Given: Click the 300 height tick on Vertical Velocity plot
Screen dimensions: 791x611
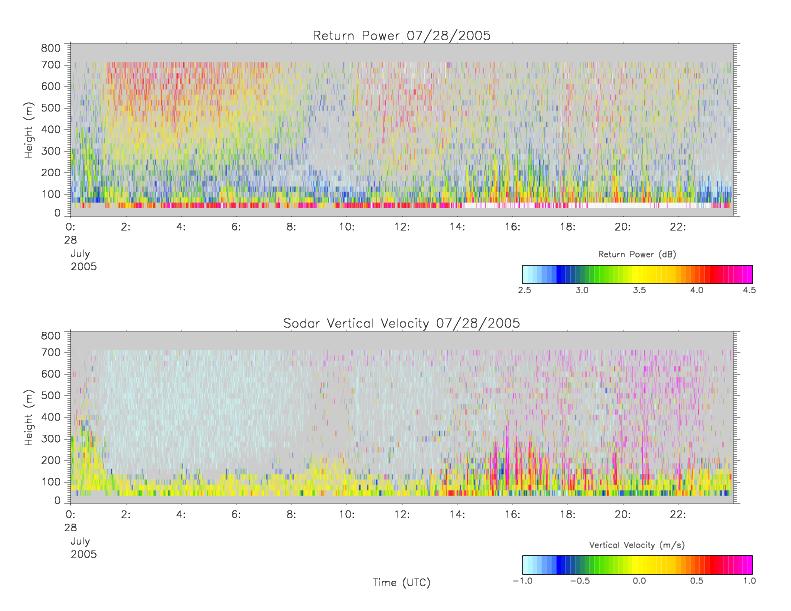Looking at the screenshot, I should pos(50,438).
